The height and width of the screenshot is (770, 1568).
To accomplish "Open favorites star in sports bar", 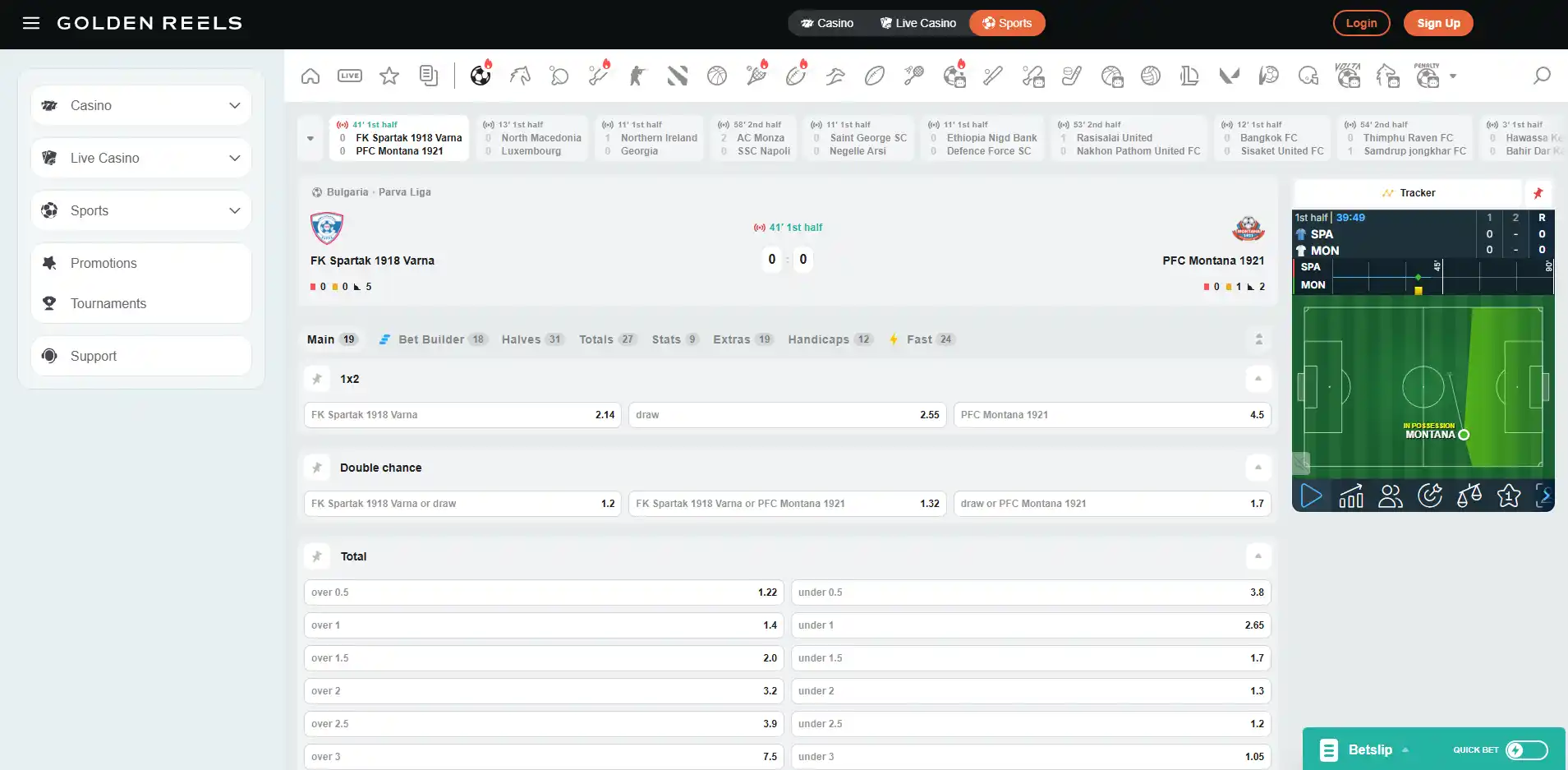I will (389, 76).
